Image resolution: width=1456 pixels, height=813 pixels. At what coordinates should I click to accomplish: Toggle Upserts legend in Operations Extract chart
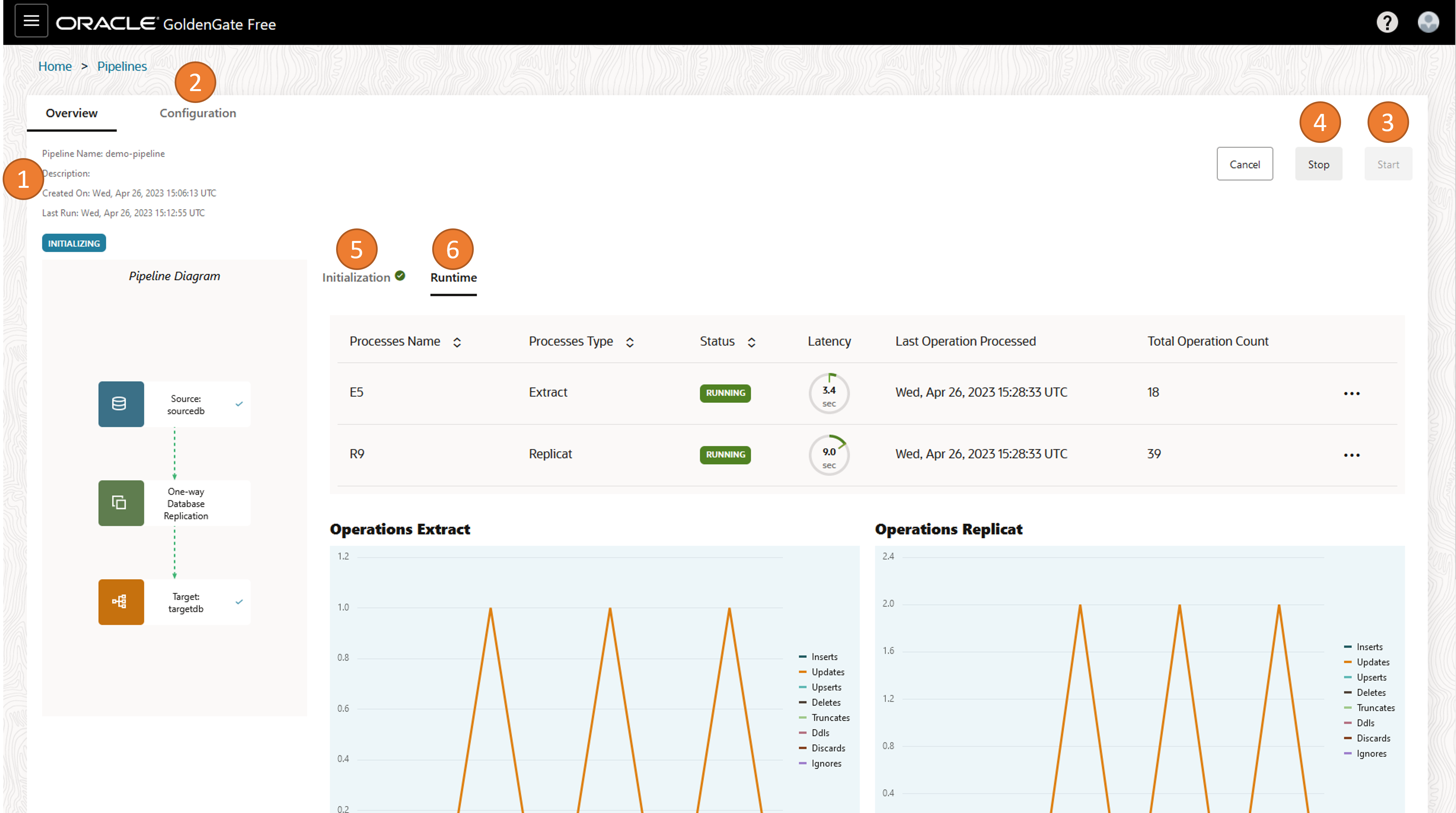click(820, 687)
